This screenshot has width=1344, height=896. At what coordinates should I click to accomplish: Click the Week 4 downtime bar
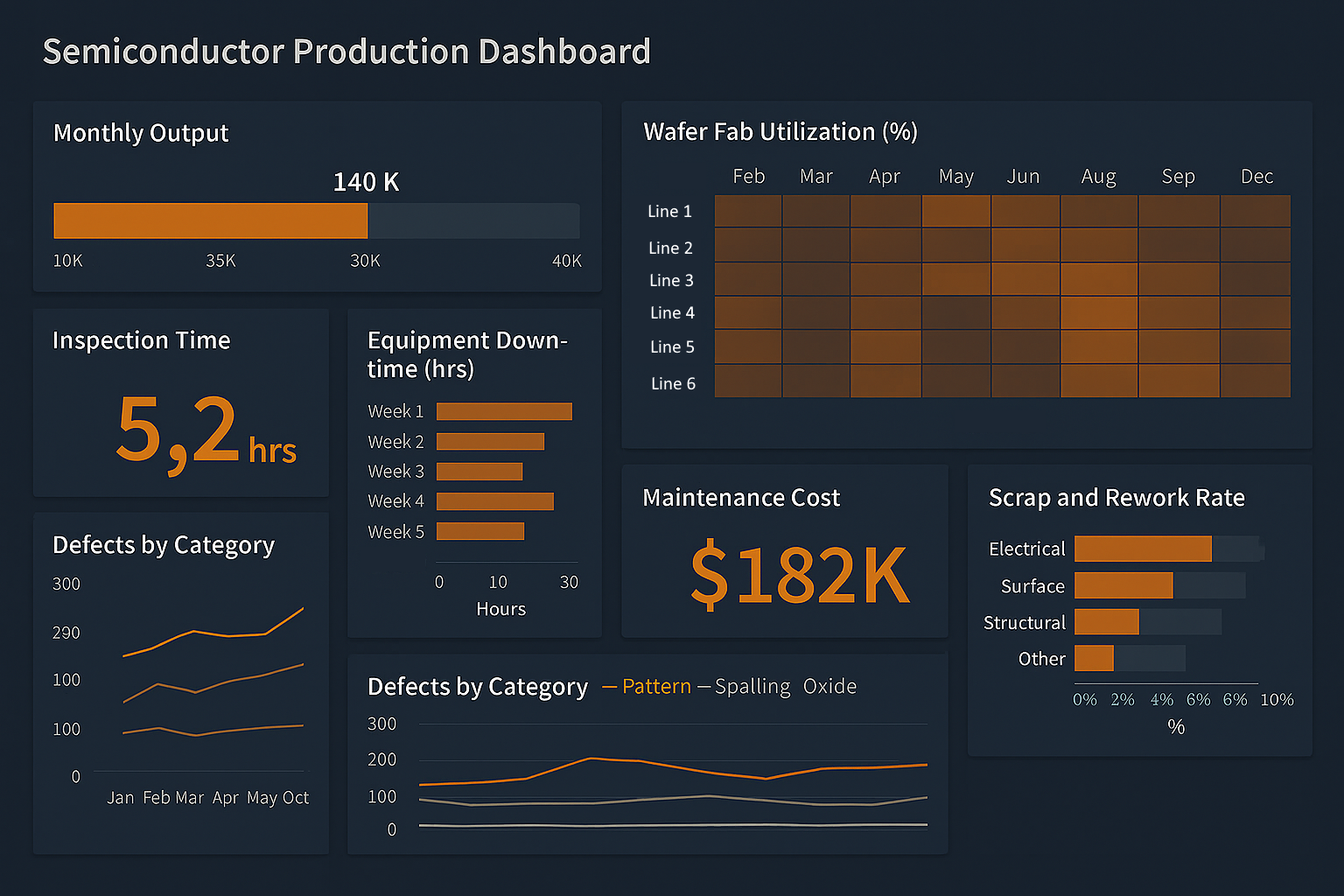tap(494, 500)
